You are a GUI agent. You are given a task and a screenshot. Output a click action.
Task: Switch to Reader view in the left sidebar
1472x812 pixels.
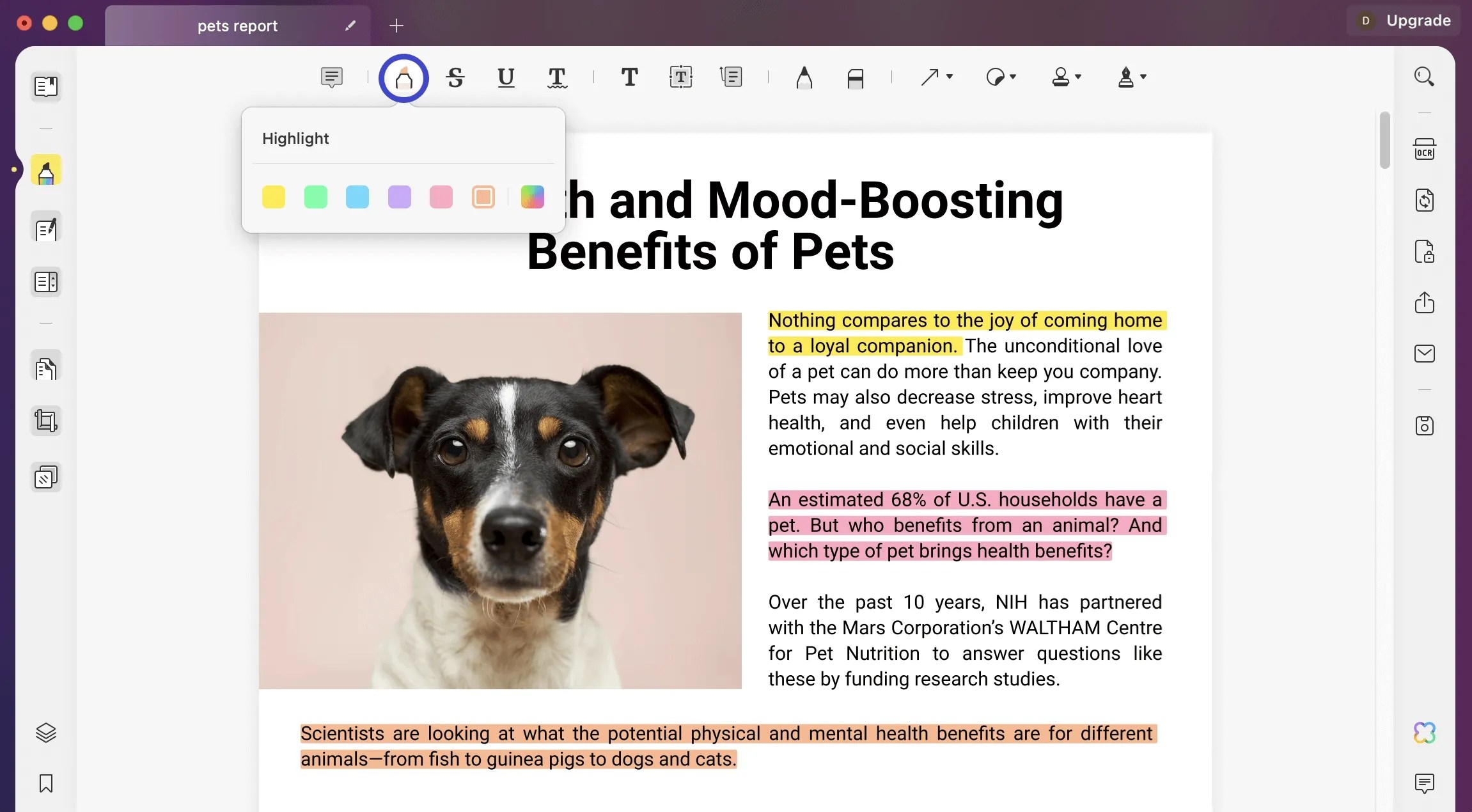[x=45, y=87]
